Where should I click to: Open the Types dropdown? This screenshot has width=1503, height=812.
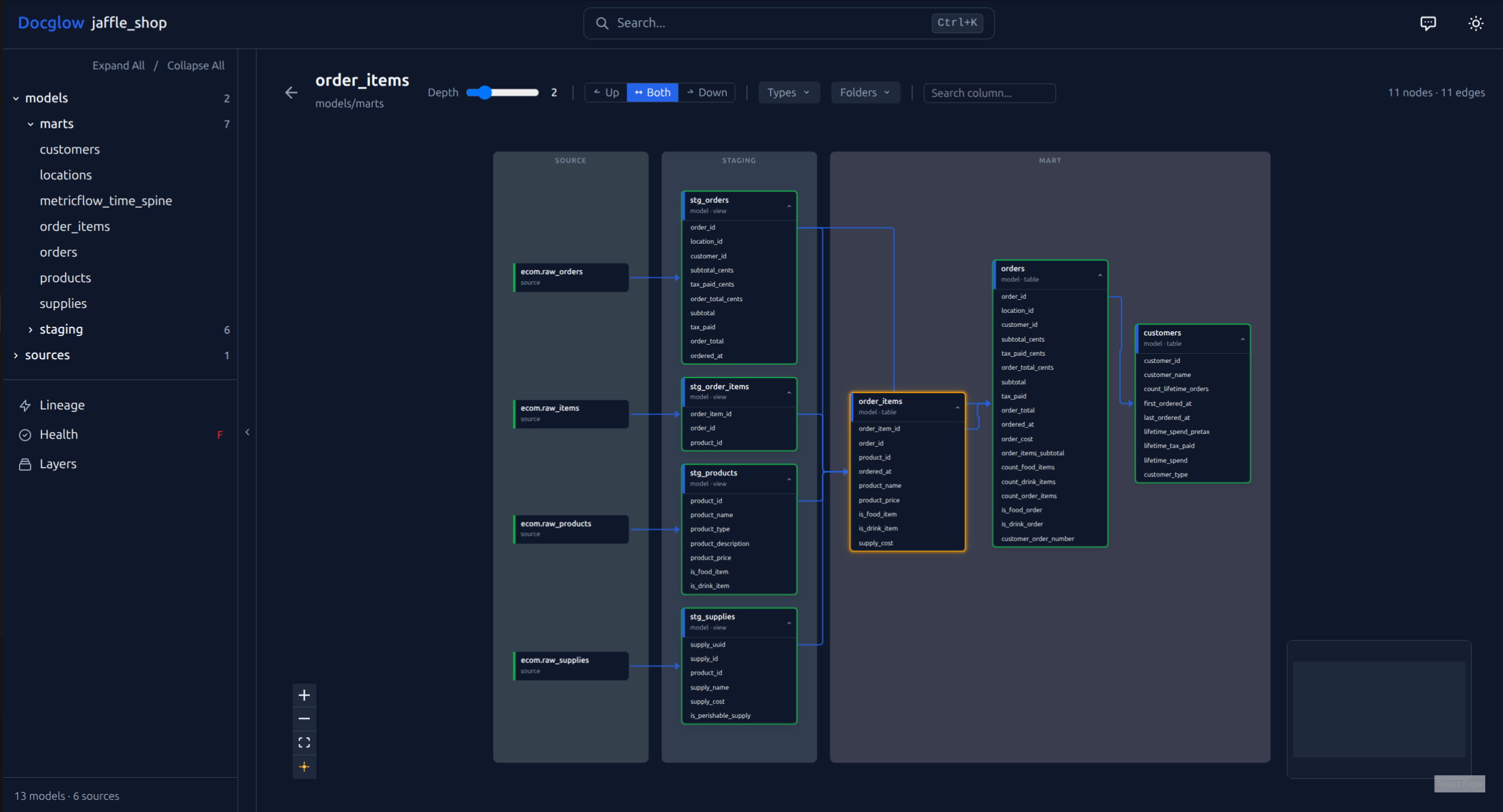788,92
